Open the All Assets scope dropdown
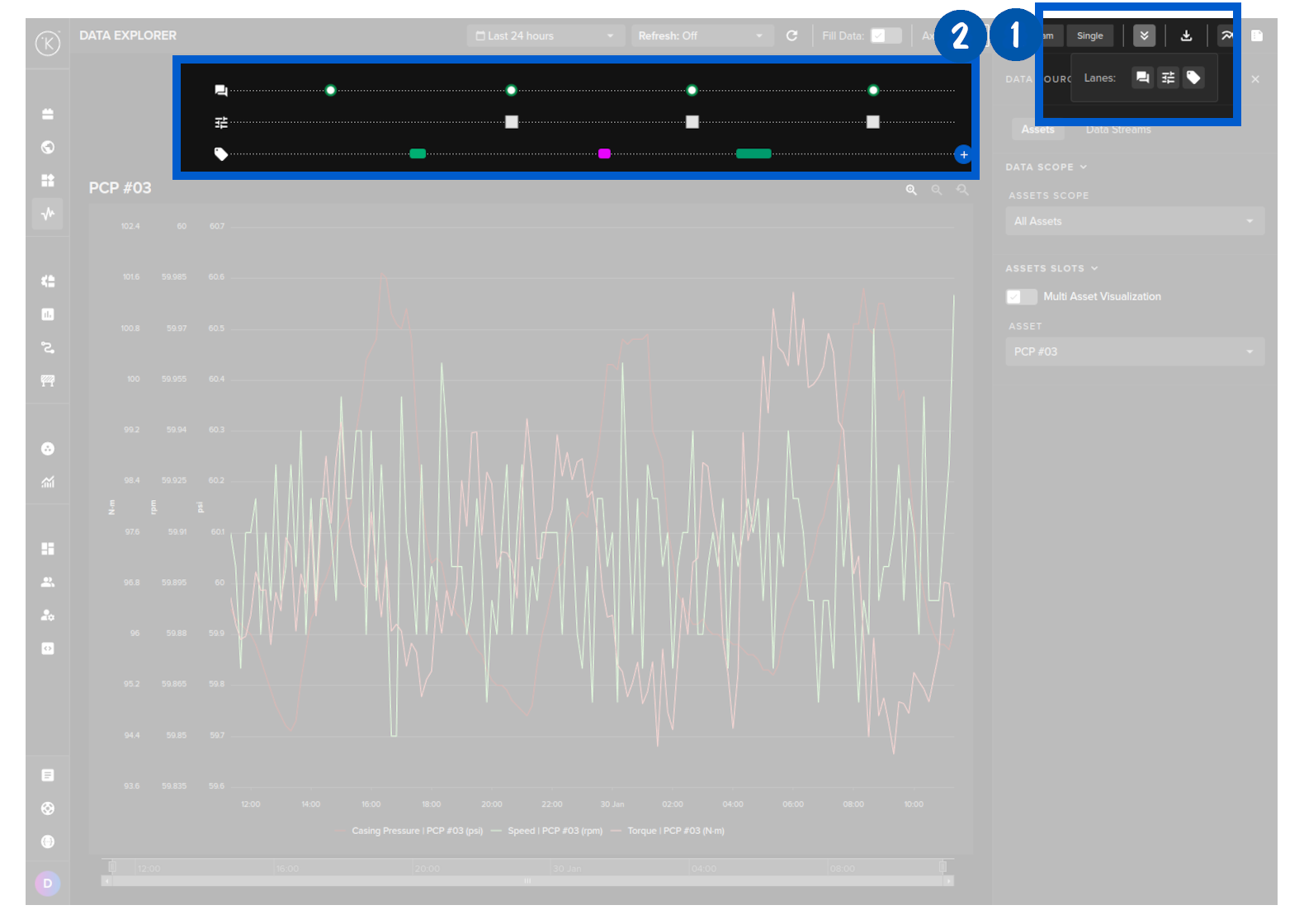Screen dimensions: 1304x924 click(1134, 221)
